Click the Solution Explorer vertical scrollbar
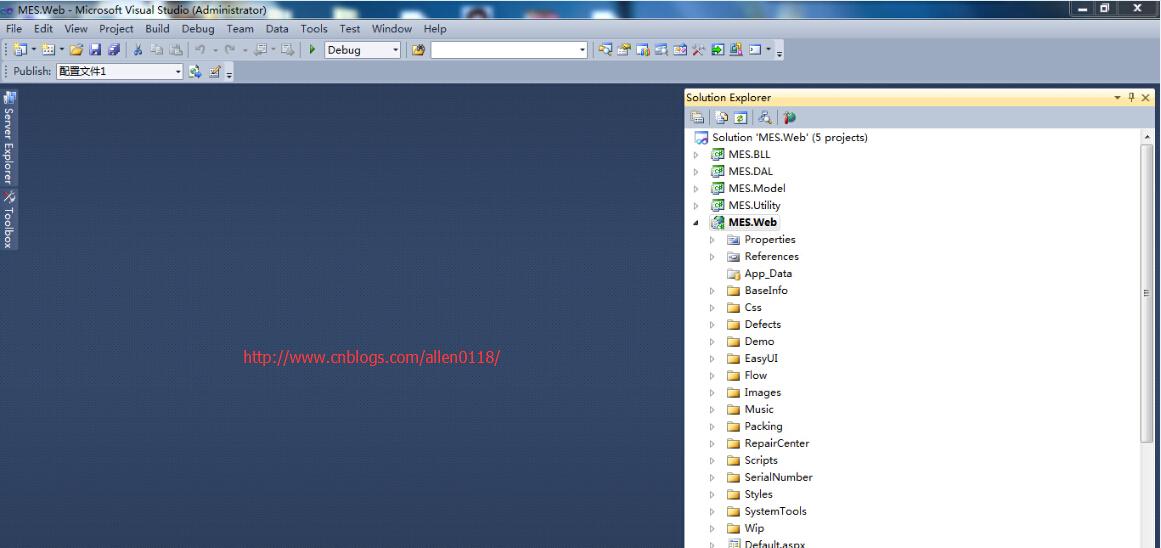1161x548 pixels. point(1147,293)
